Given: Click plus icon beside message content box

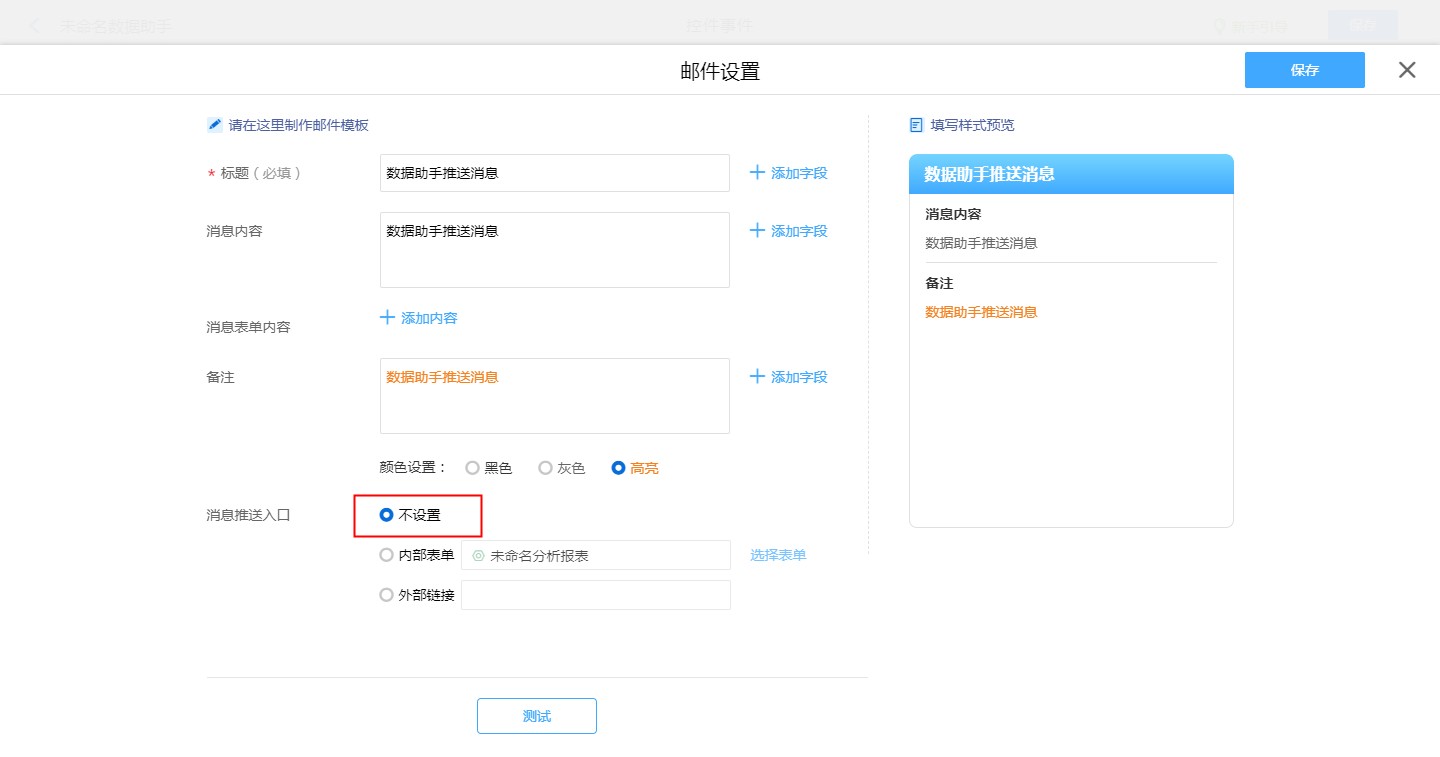Looking at the screenshot, I should pos(757,231).
